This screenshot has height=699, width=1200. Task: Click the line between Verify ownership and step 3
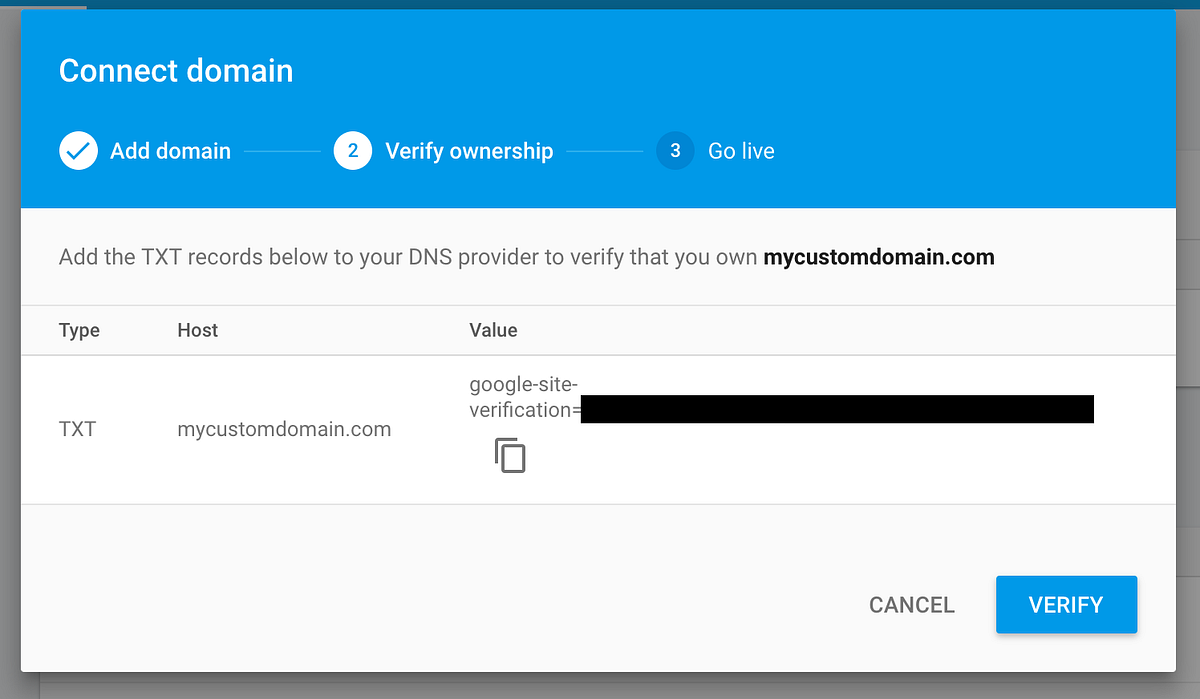click(604, 151)
